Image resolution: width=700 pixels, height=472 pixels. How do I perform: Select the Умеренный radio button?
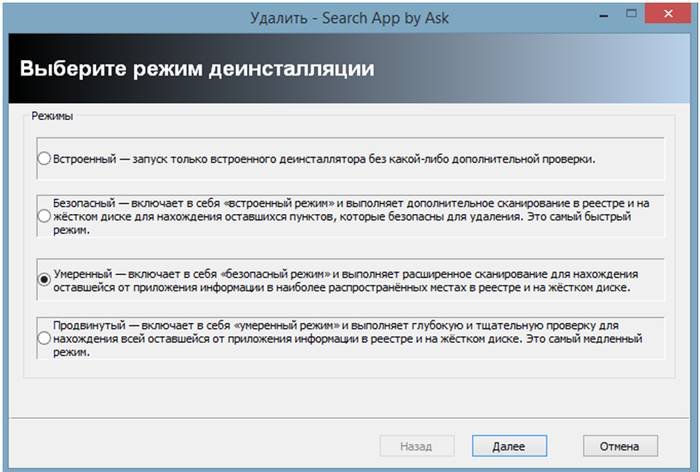(43, 280)
